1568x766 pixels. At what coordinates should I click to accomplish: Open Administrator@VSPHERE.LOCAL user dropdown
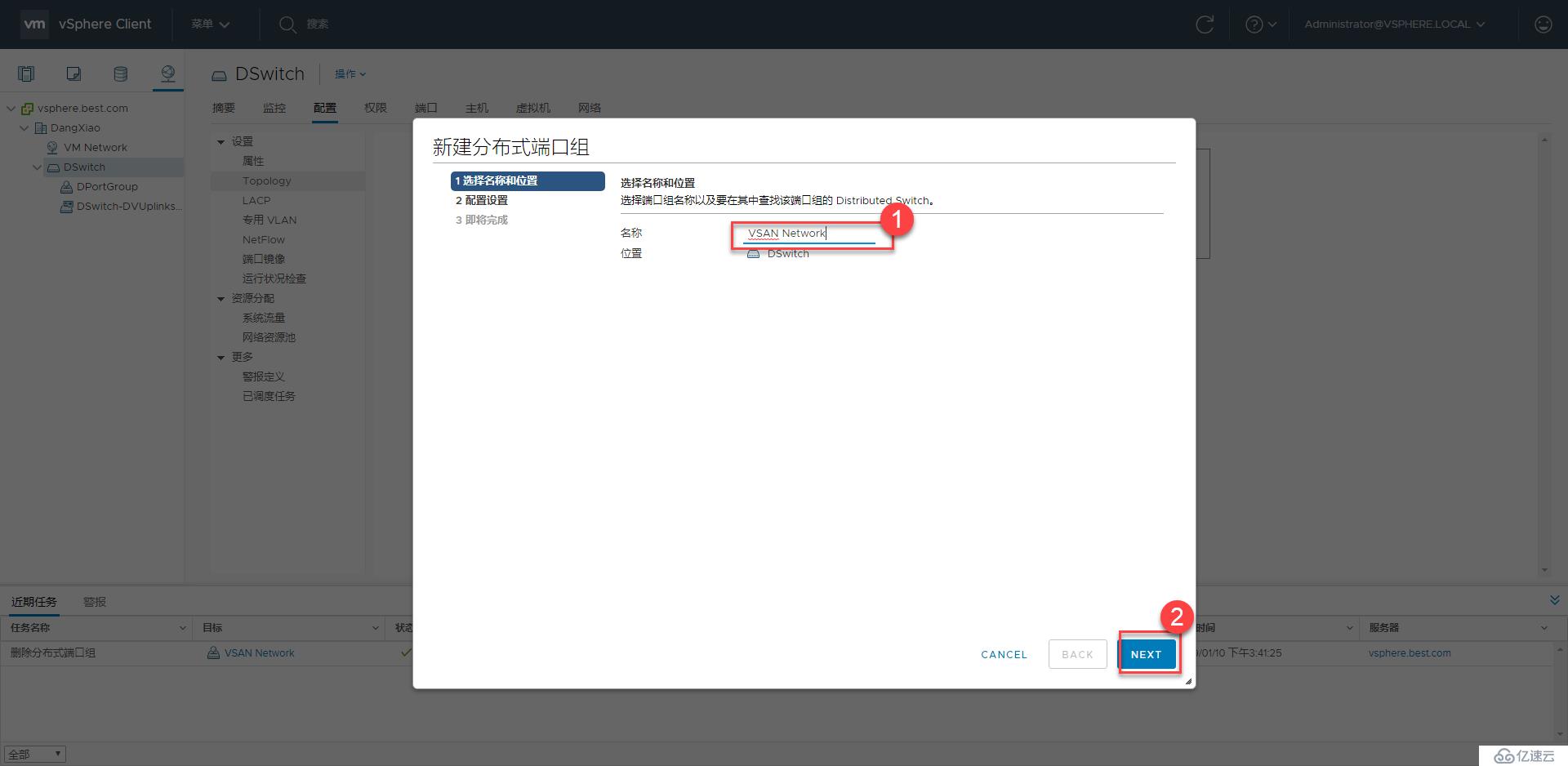coord(1394,24)
